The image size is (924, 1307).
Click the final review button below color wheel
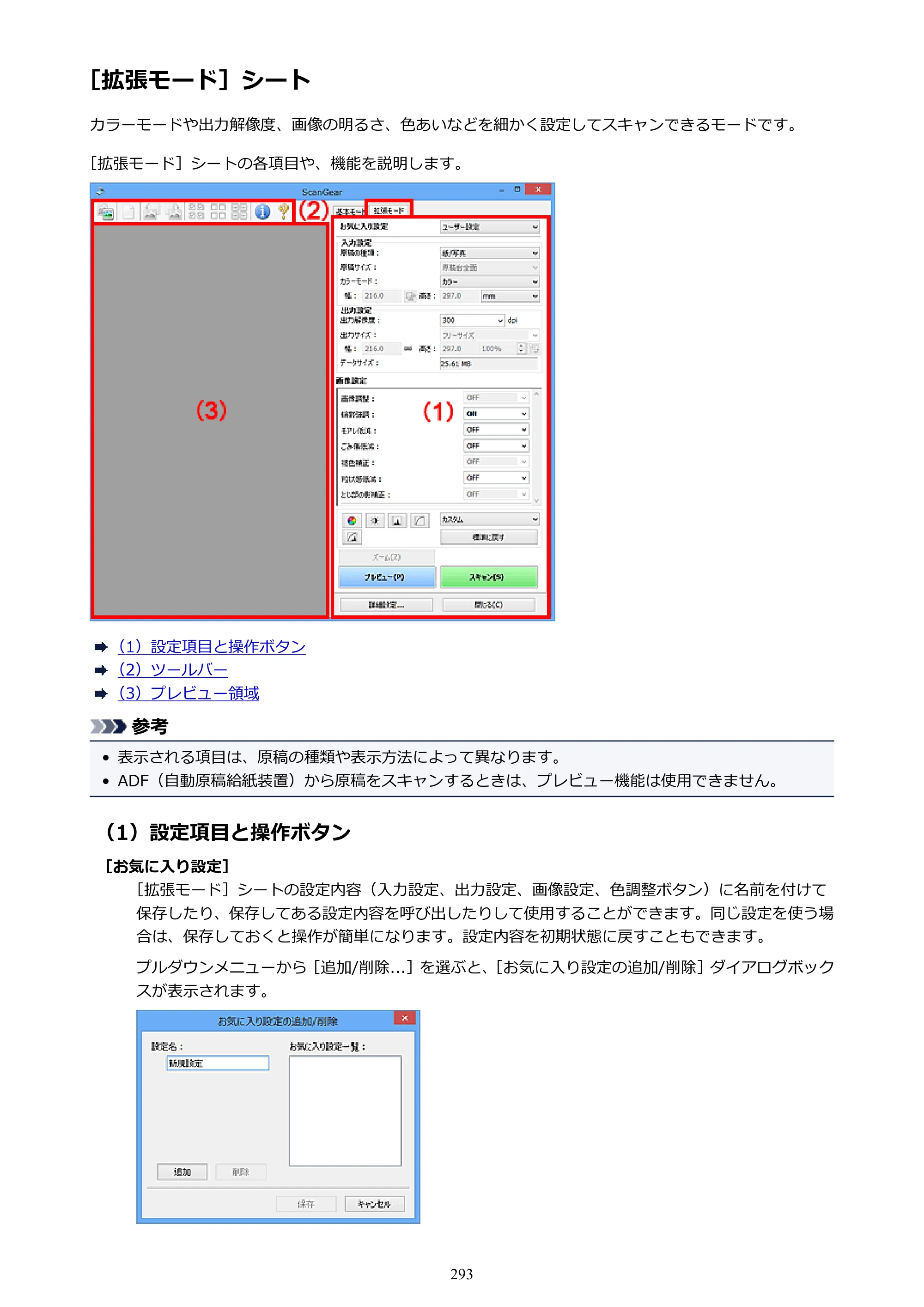(352, 537)
